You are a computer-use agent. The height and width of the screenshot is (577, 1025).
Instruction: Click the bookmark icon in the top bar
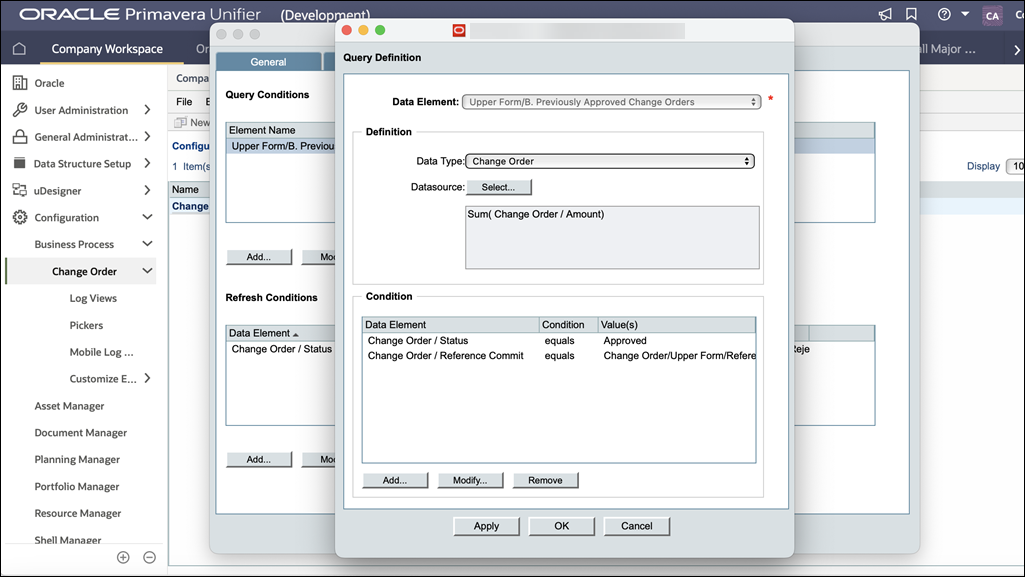click(911, 14)
